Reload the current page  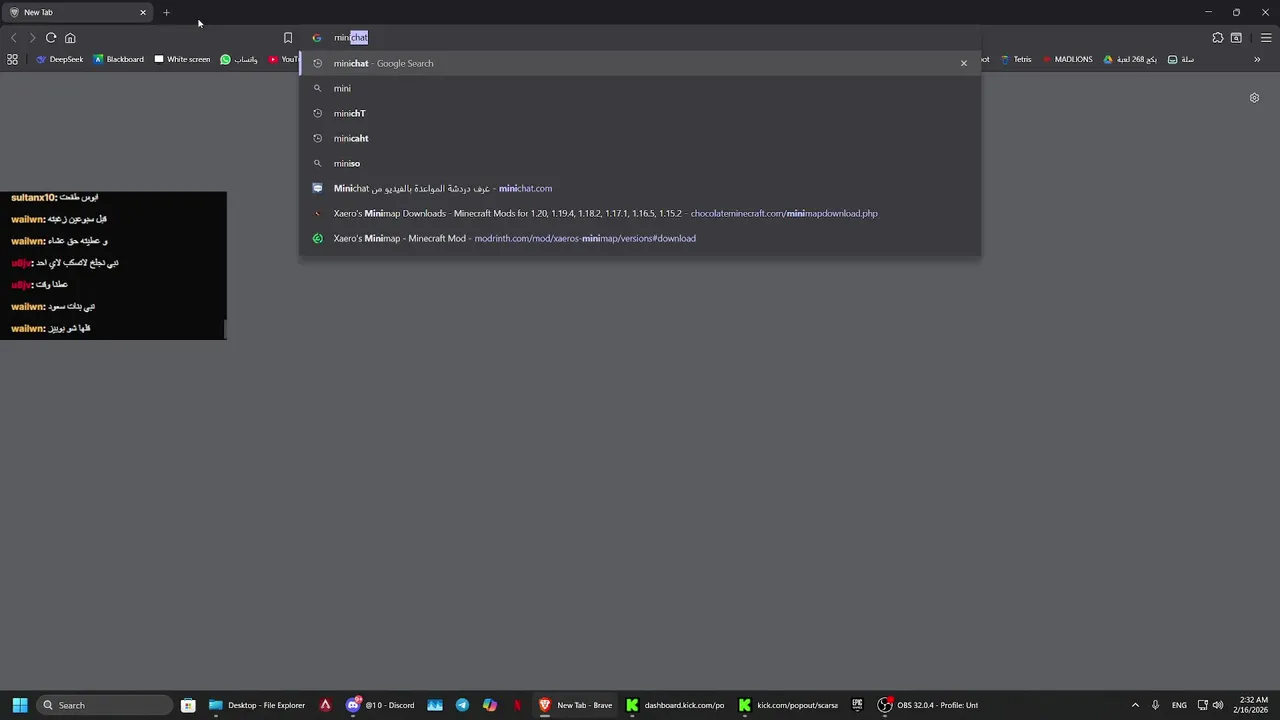pos(51,38)
